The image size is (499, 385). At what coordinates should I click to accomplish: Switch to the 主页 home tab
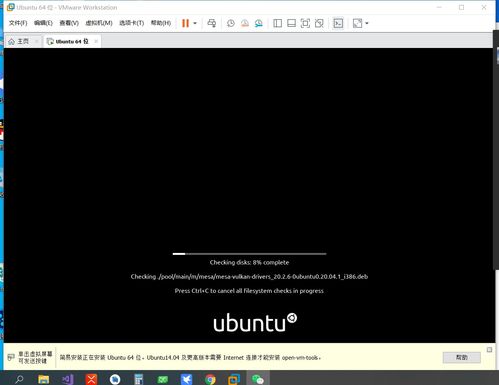[x=19, y=41]
